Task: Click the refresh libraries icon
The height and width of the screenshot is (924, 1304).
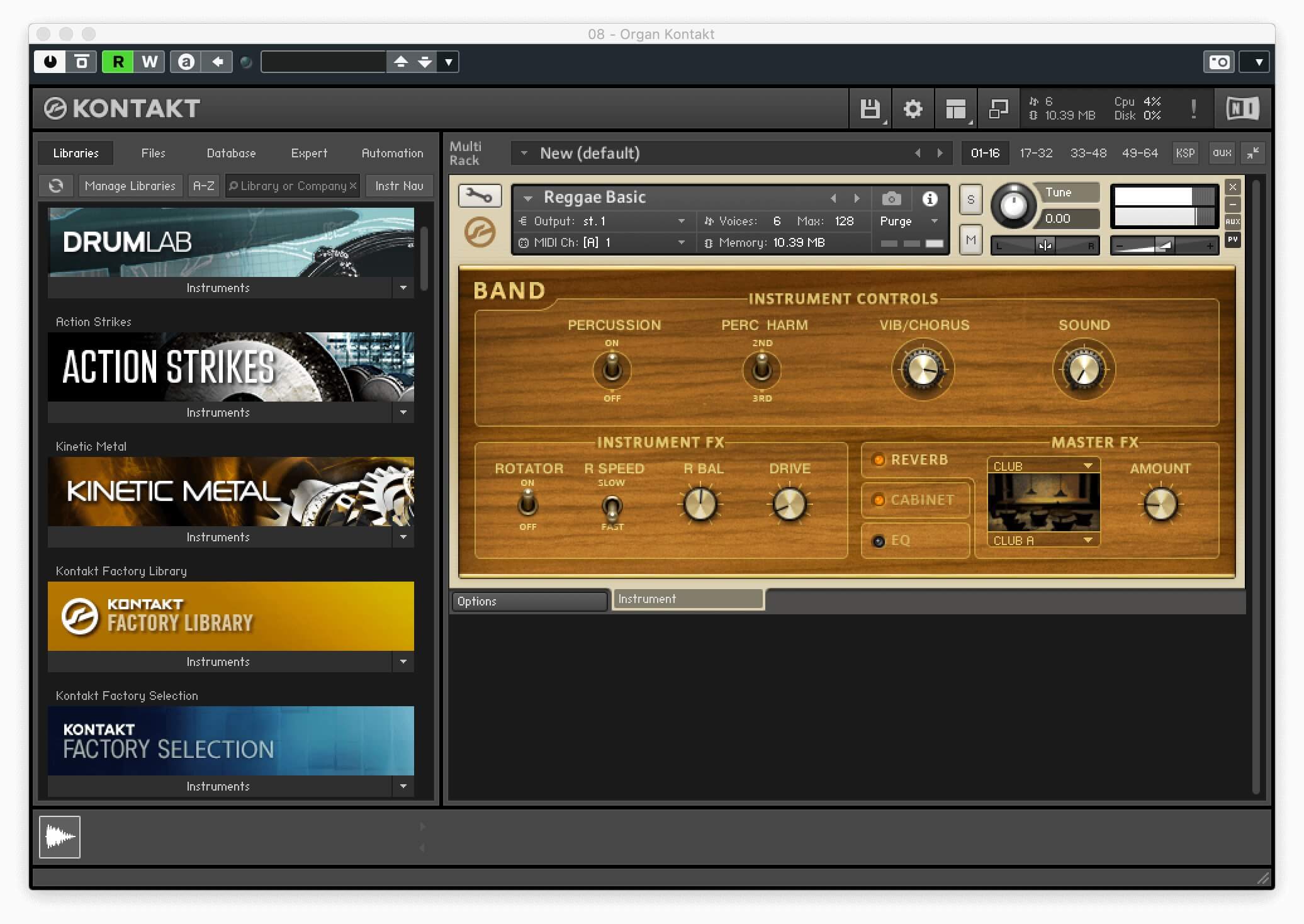Action: pos(56,186)
